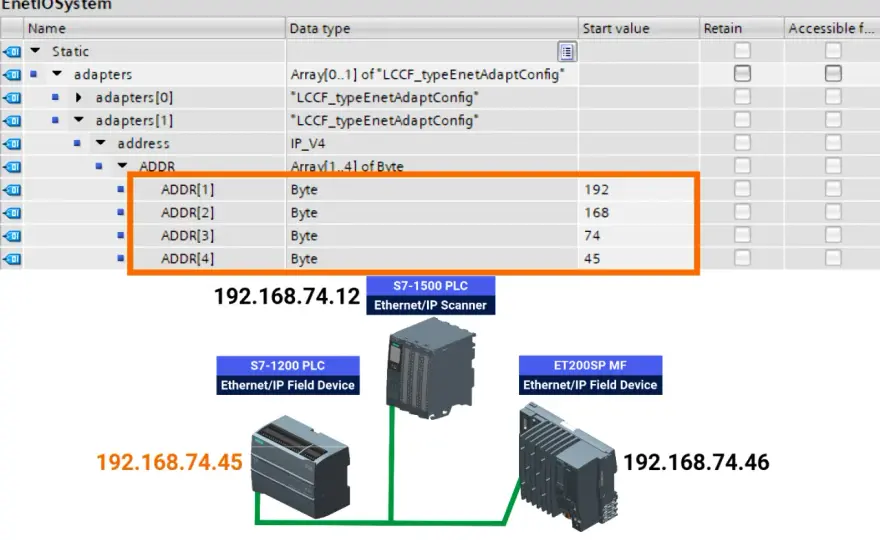Toggle Retain checkbox for ADDR[2] row
Viewport: 880px width, 540px height.
pyautogui.click(x=742, y=212)
